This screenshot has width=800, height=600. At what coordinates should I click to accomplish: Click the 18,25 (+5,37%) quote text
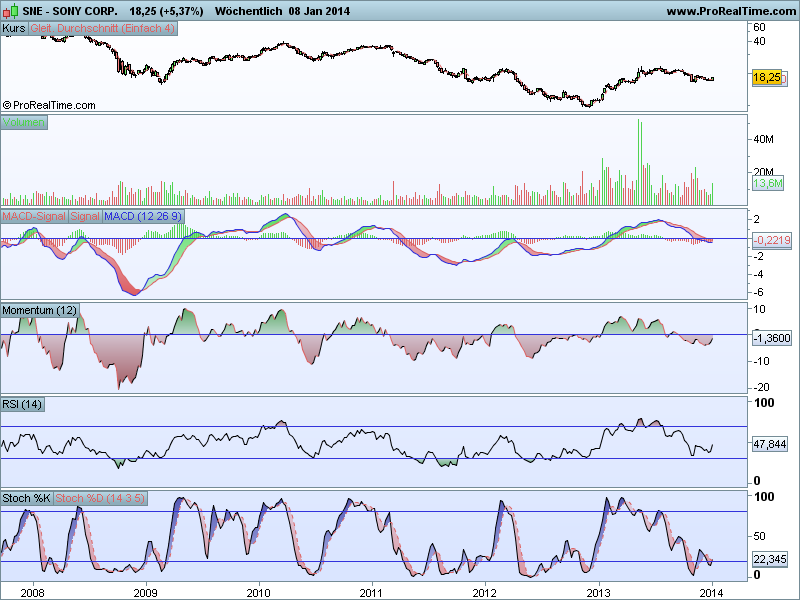[x=166, y=11]
